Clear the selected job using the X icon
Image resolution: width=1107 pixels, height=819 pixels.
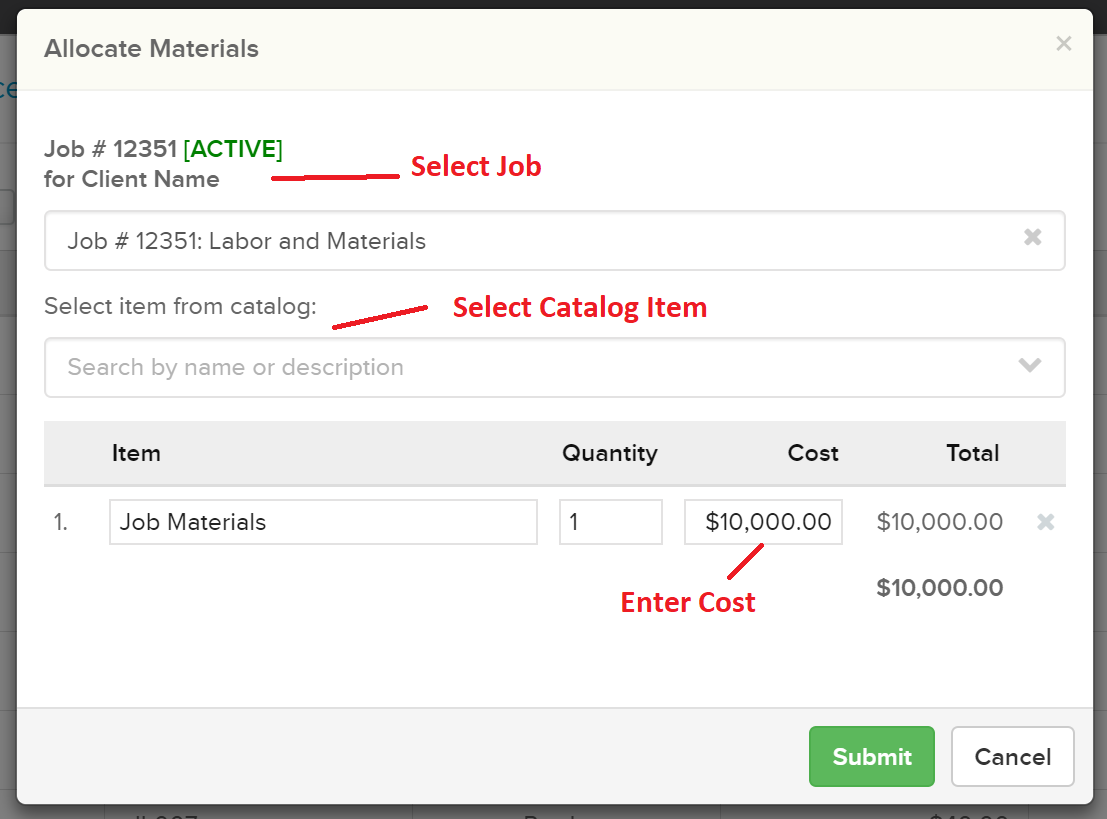1033,238
